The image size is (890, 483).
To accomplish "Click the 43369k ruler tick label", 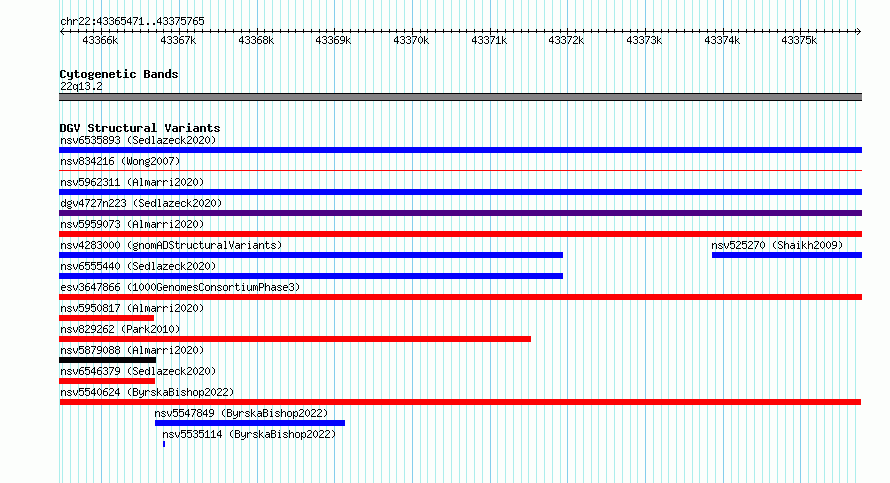I will click(333, 41).
